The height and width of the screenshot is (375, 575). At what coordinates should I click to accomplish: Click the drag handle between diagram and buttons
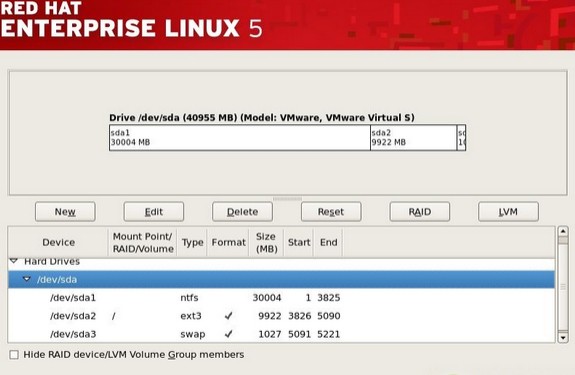pyautogui.click(x=288, y=199)
